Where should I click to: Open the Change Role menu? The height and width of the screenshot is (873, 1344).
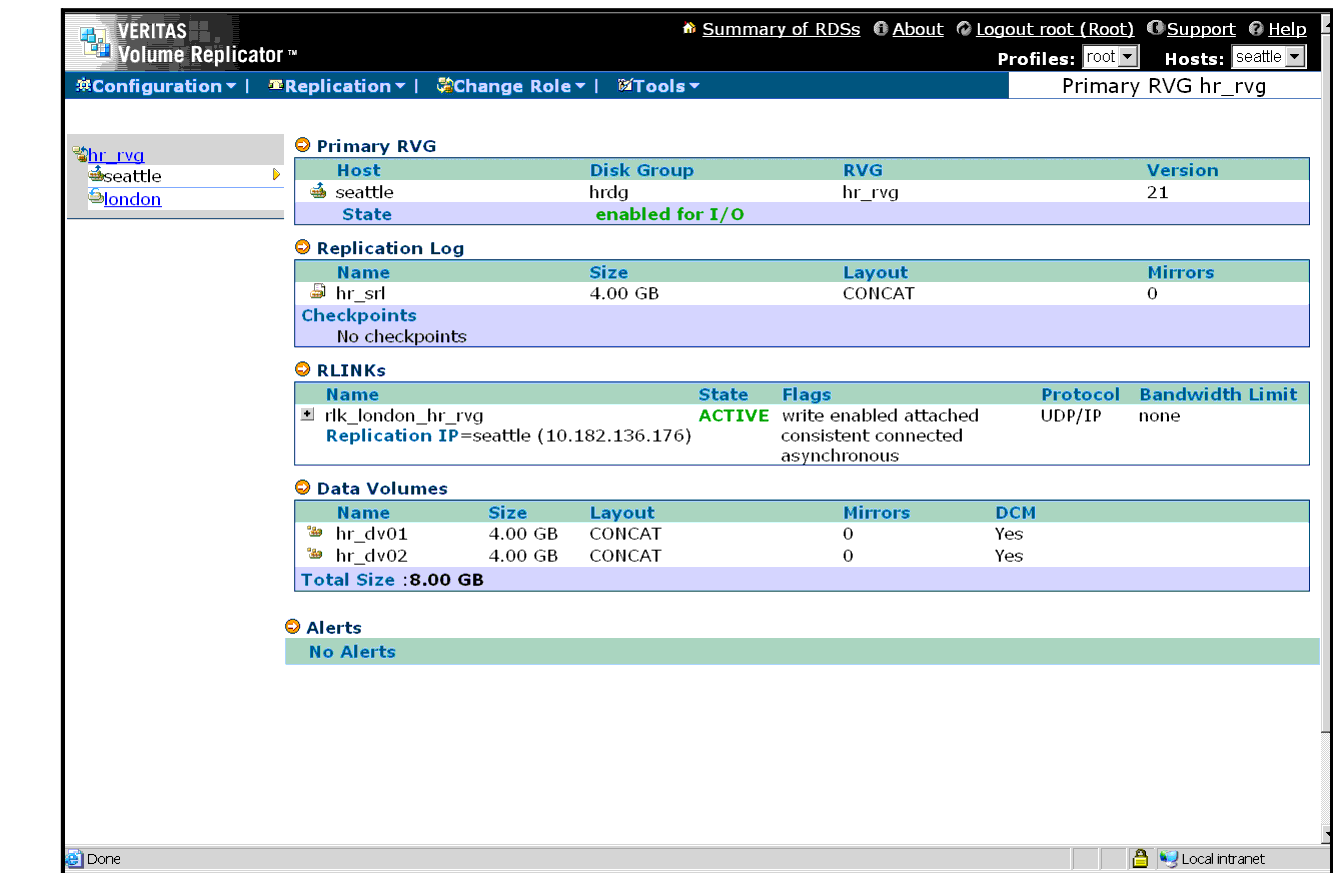511,86
